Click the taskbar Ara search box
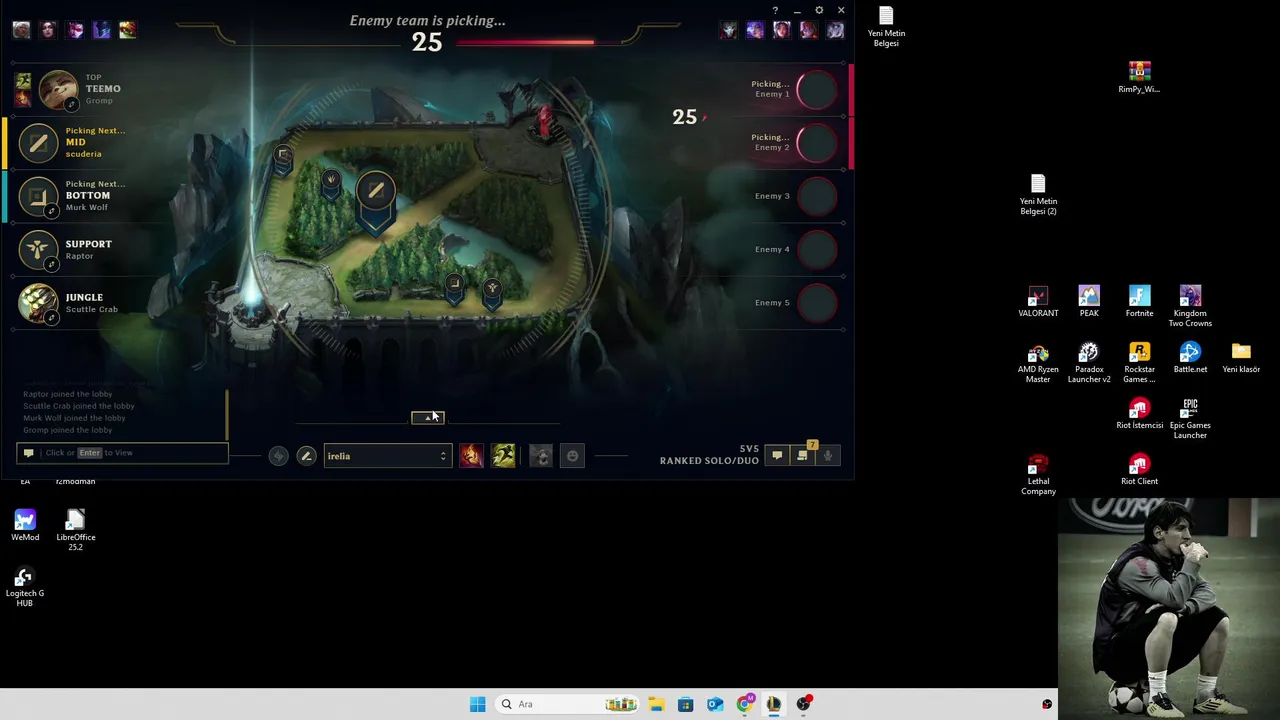The width and height of the screenshot is (1280, 720). point(568,704)
